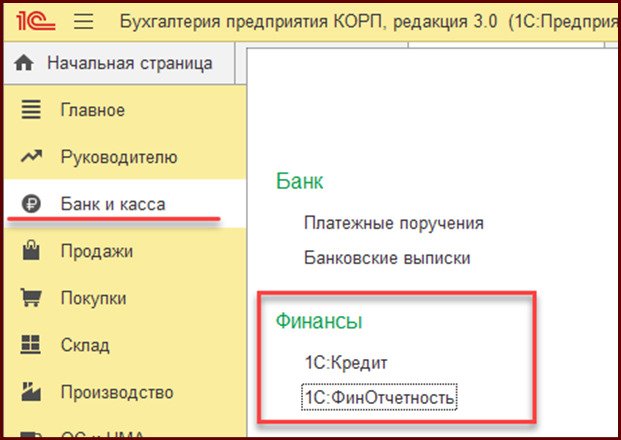Open the 1С:Кредит link

[x=346, y=363]
